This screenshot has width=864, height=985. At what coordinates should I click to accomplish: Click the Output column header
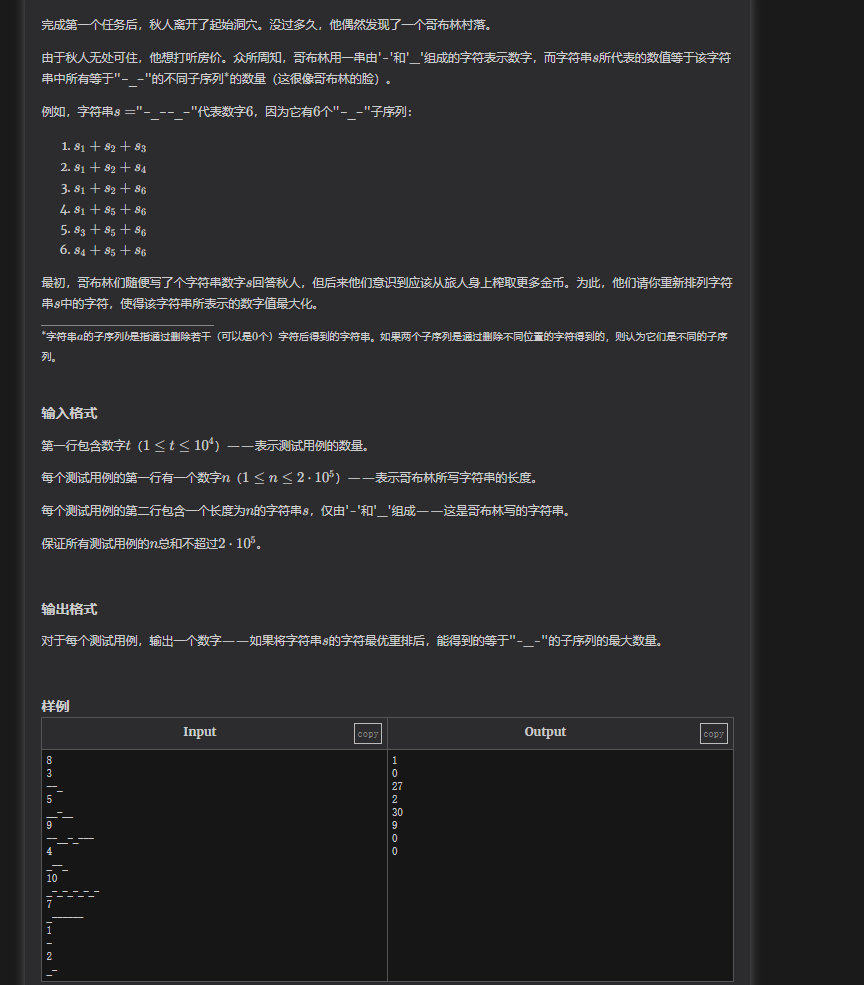click(545, 732)
